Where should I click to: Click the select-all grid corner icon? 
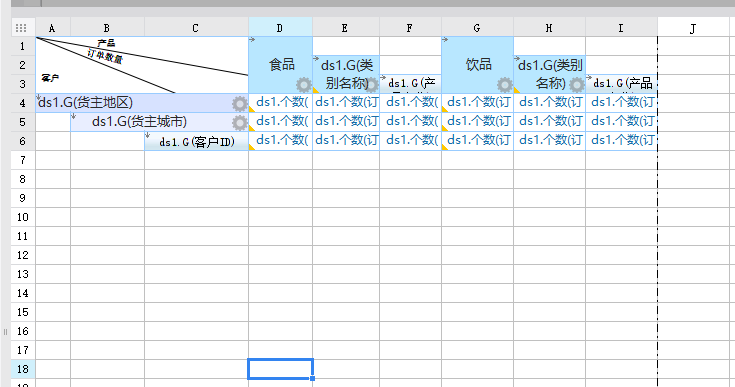[x=21, y=28]
